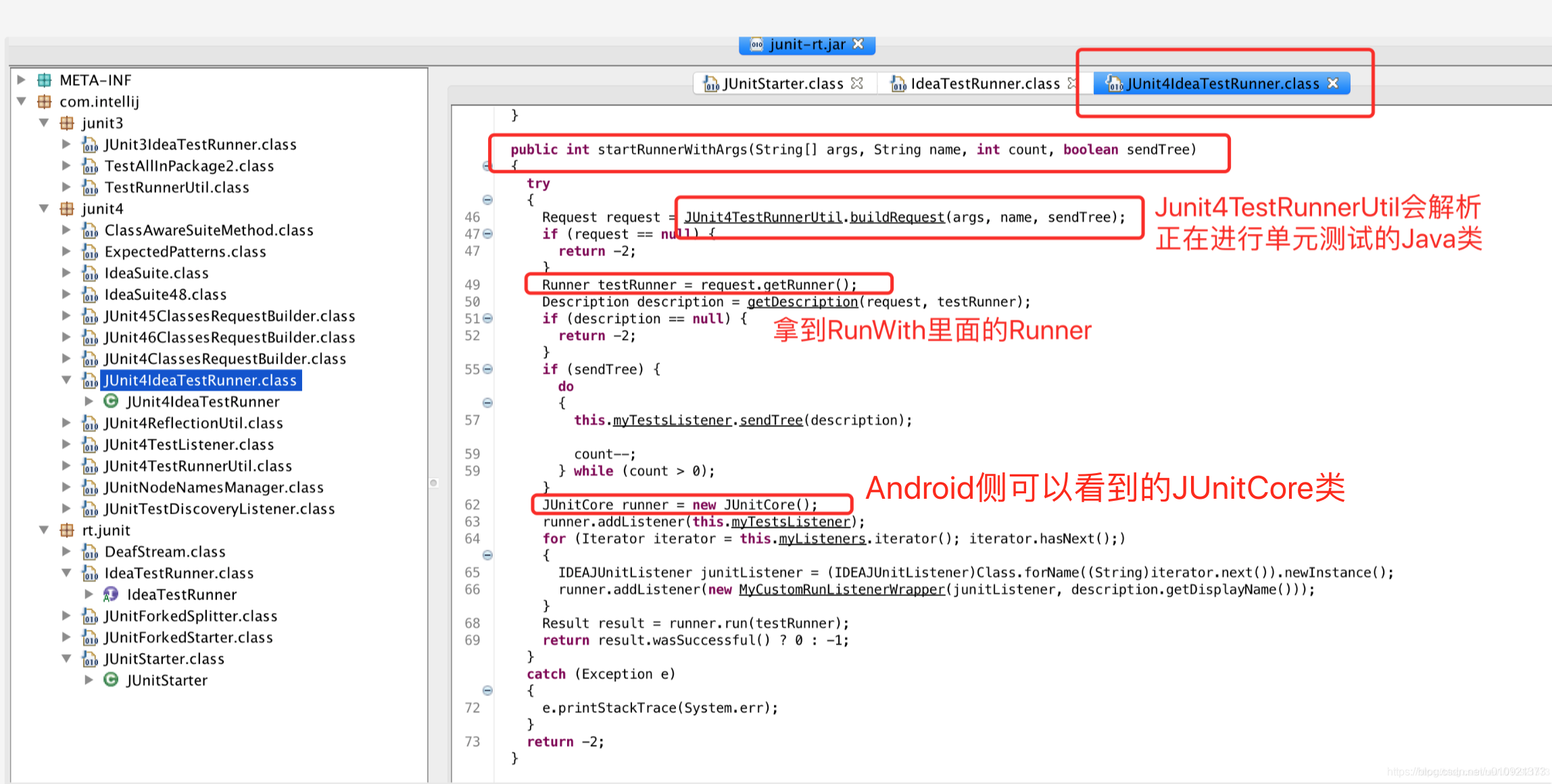
Task: Click the JUnitNodeNamesManager.class file icon
Action: click(x=89, y=487)
